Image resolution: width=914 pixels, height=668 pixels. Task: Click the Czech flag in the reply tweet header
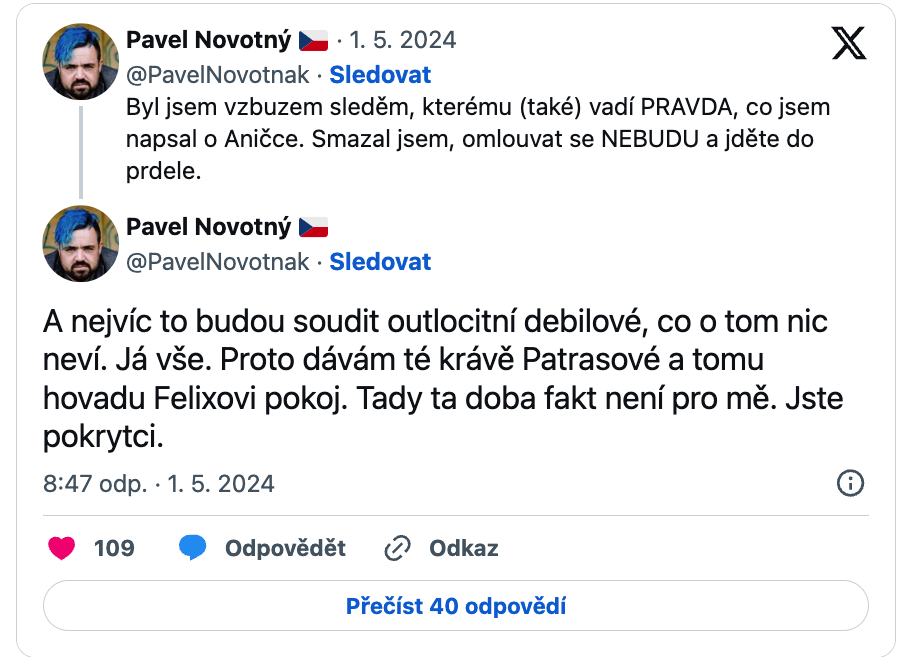pyautogui.click(x=313, y=228)
